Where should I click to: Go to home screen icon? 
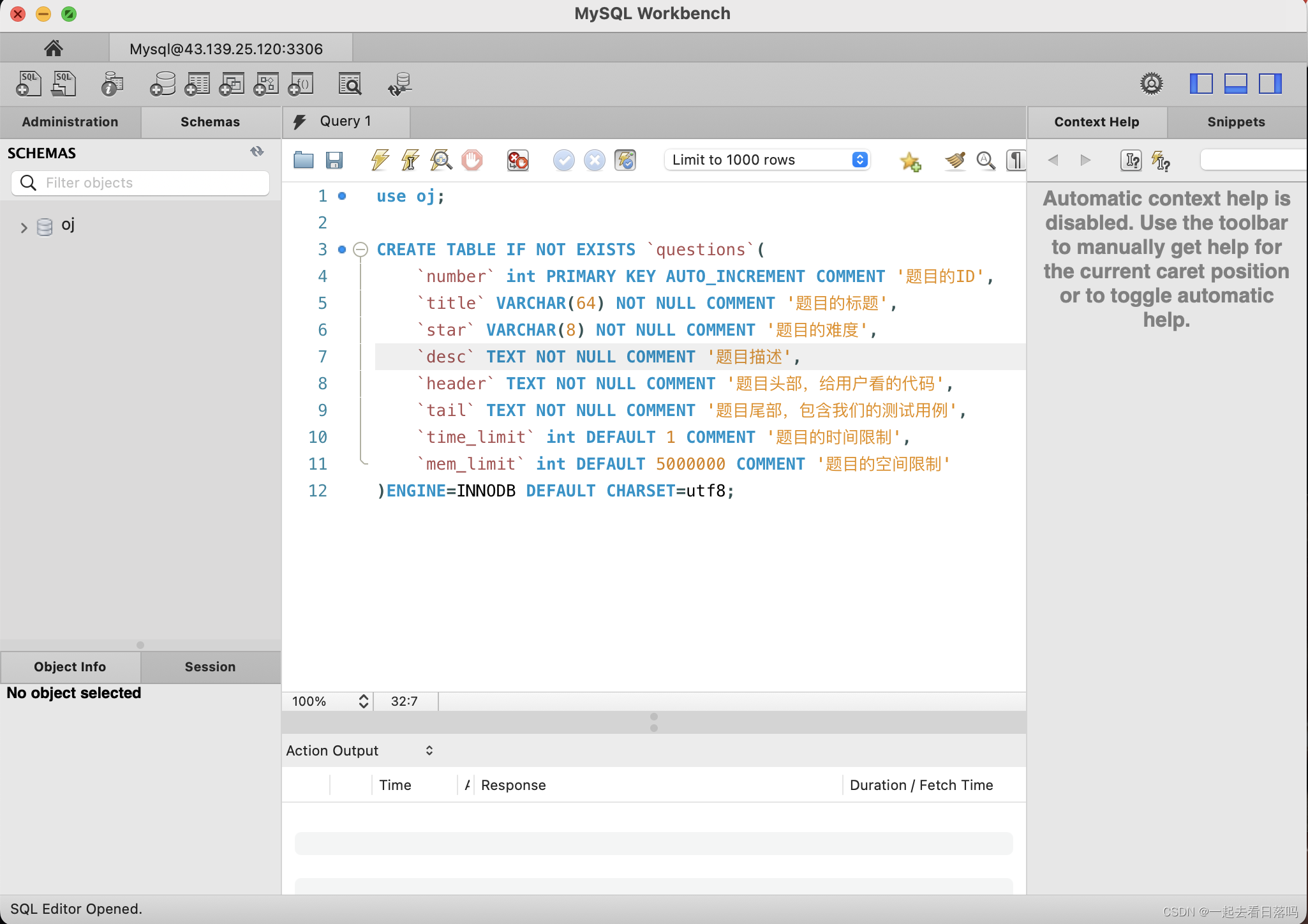[x=54, y=48]
